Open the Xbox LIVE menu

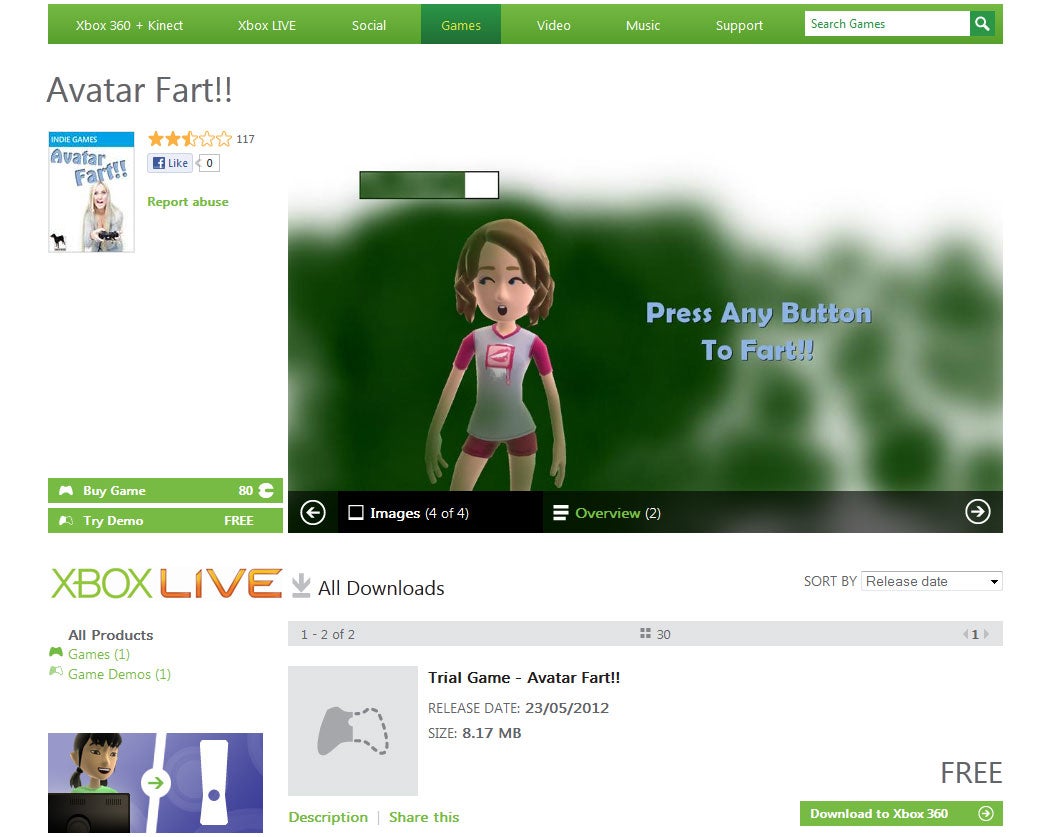pos(267,26)
